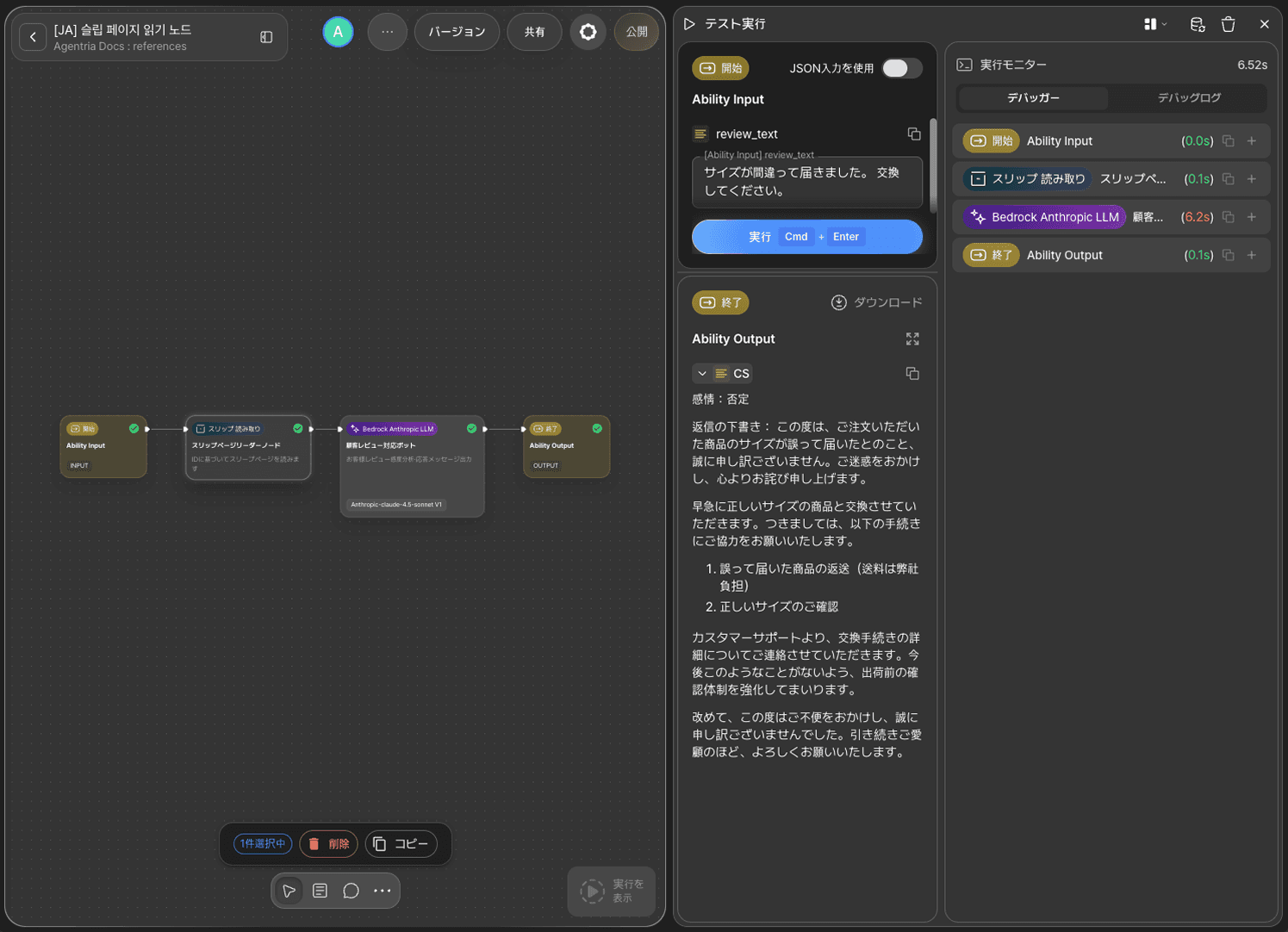Viewport: 1288px width, 932px height.
Task: Open the panel layout dropdown
Action: 1155,24
